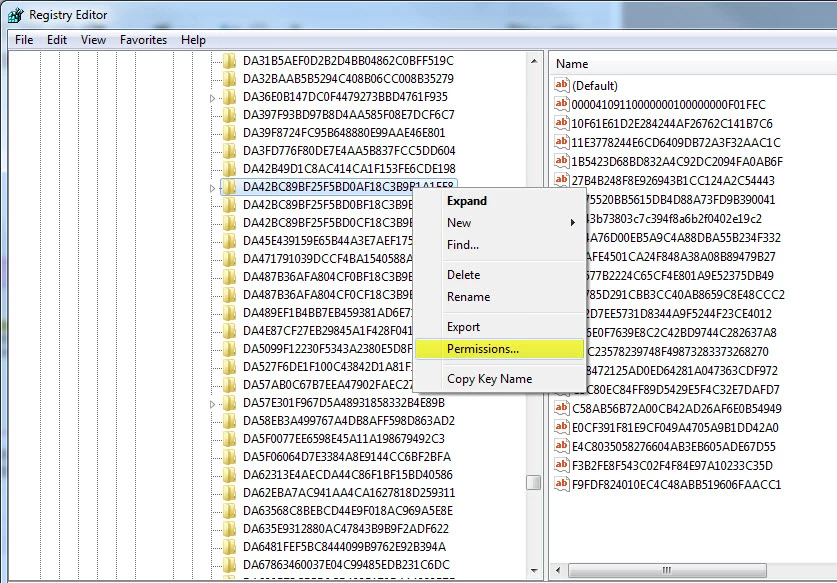The width and height of the screenshot is (837, 583).
Task: Click string icon of E4C8035058276604AB3EB605ADE67D55
Action: (x=562, y=445)
